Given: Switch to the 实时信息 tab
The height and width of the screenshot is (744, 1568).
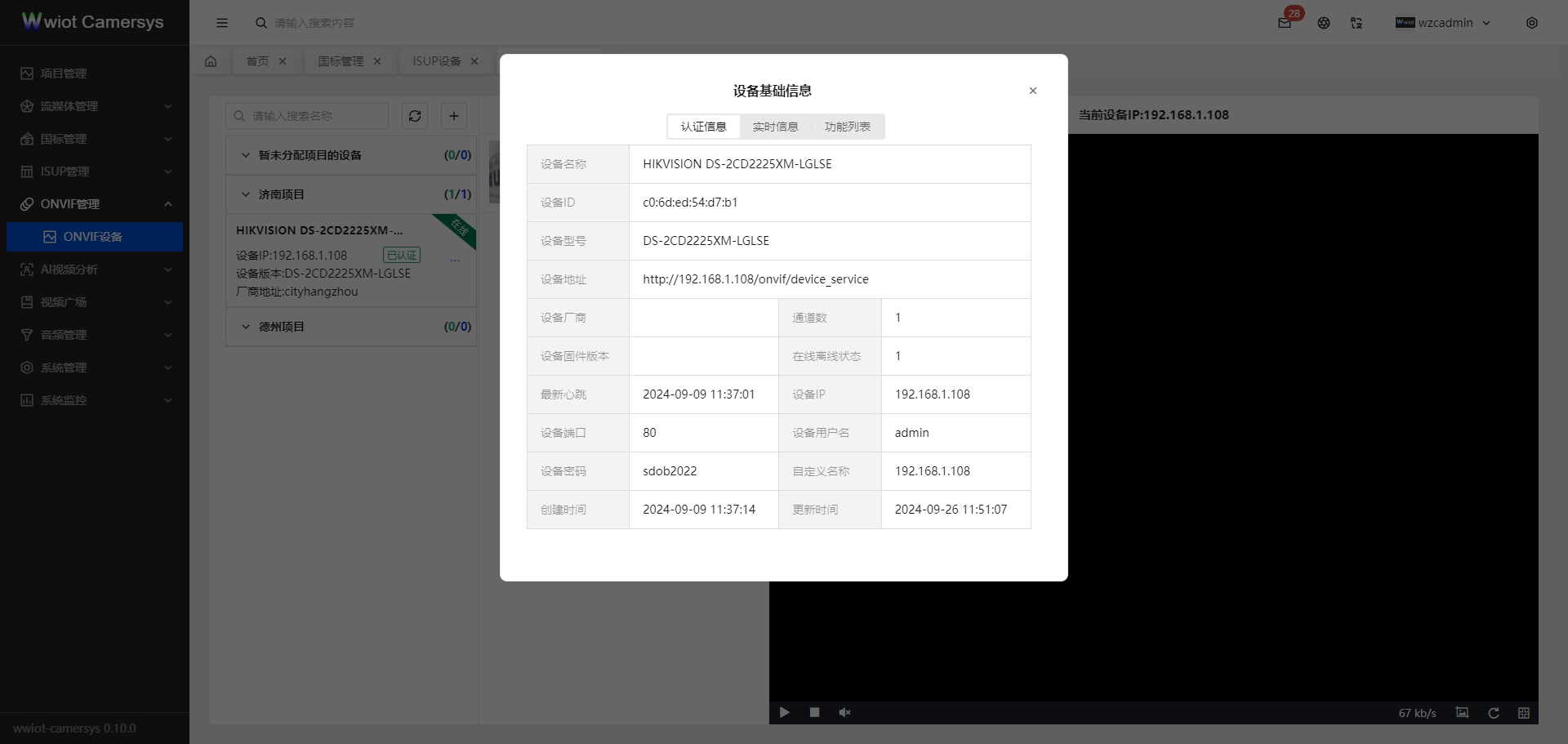Looking at the screenshot, I should (775, 127).
